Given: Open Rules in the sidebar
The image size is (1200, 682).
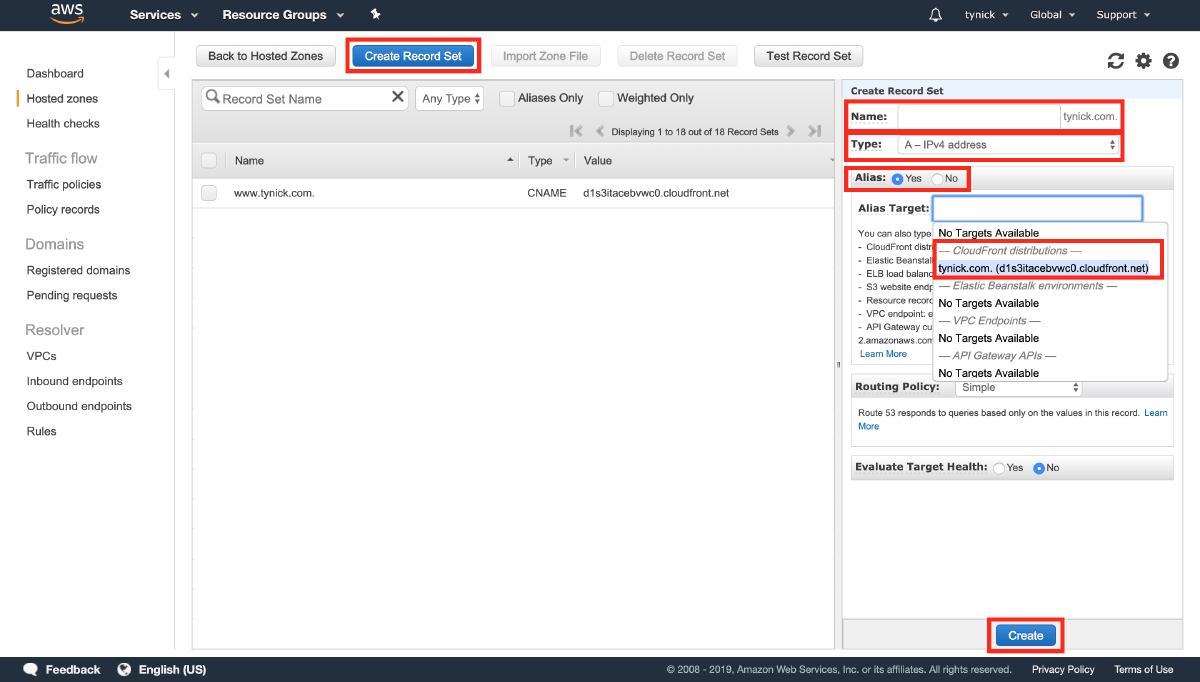Looking at the screenshot, I should [x=42, y=432].
